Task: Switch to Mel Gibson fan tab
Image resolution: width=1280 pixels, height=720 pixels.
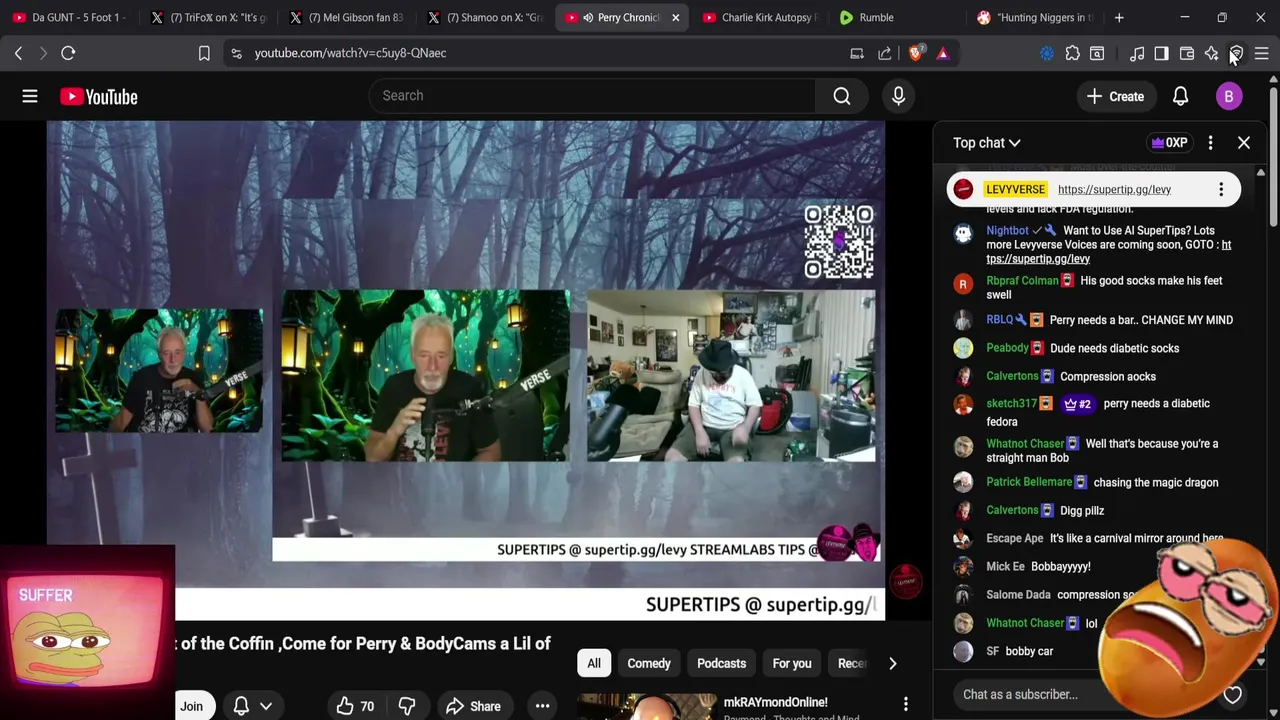Action: click(x=345, y=17)
